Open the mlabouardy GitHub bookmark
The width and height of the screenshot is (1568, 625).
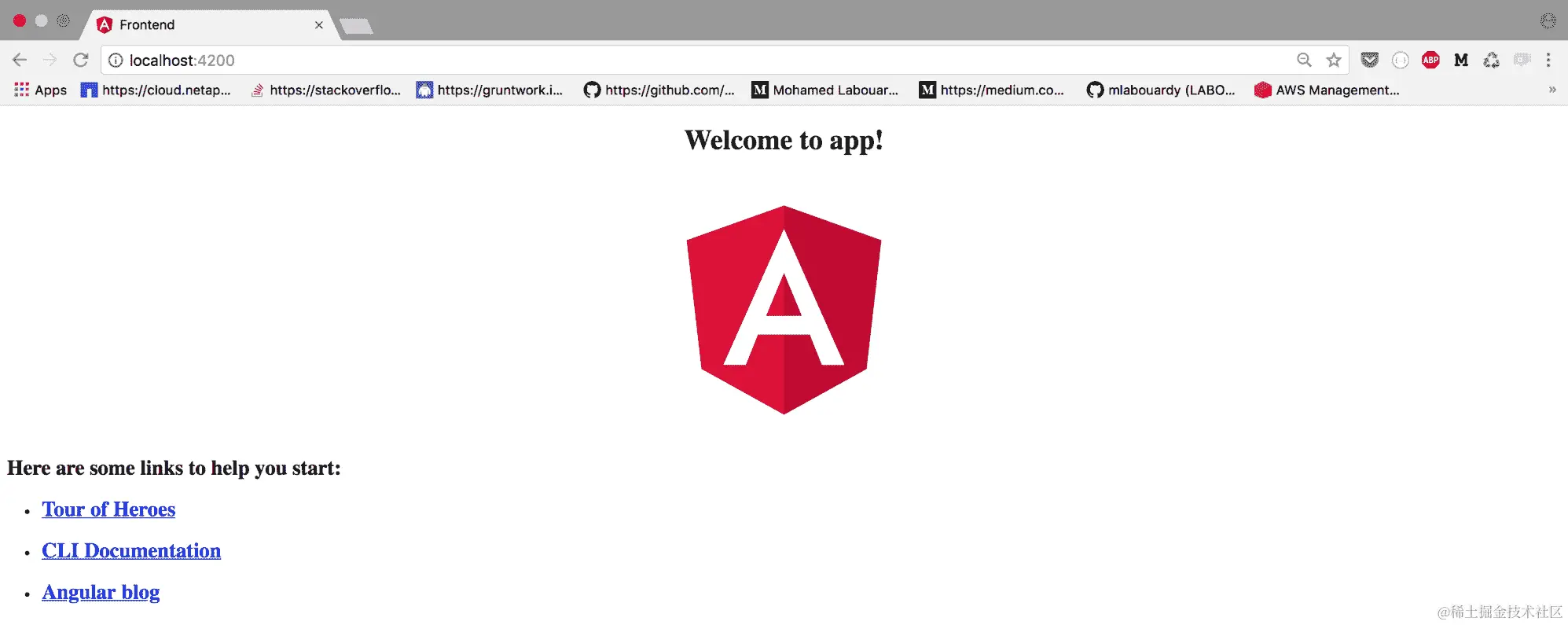pos(1161,90)
